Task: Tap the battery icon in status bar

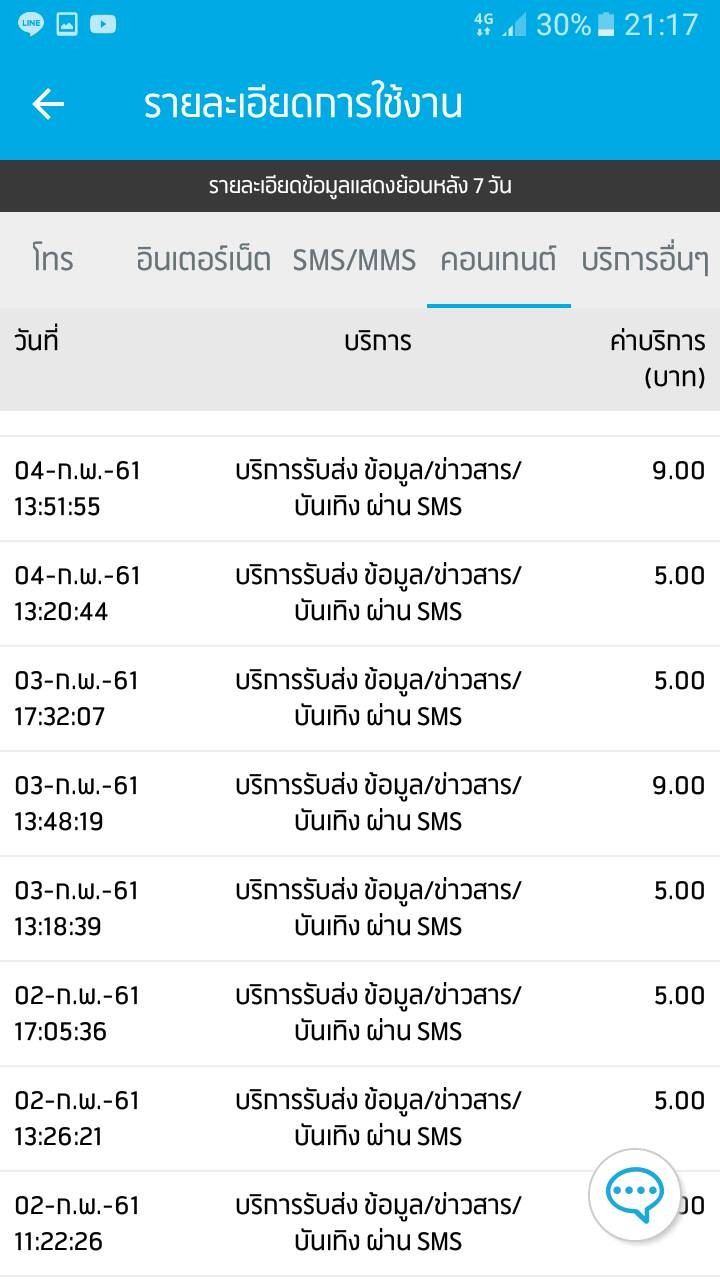Action: point(606,25)
